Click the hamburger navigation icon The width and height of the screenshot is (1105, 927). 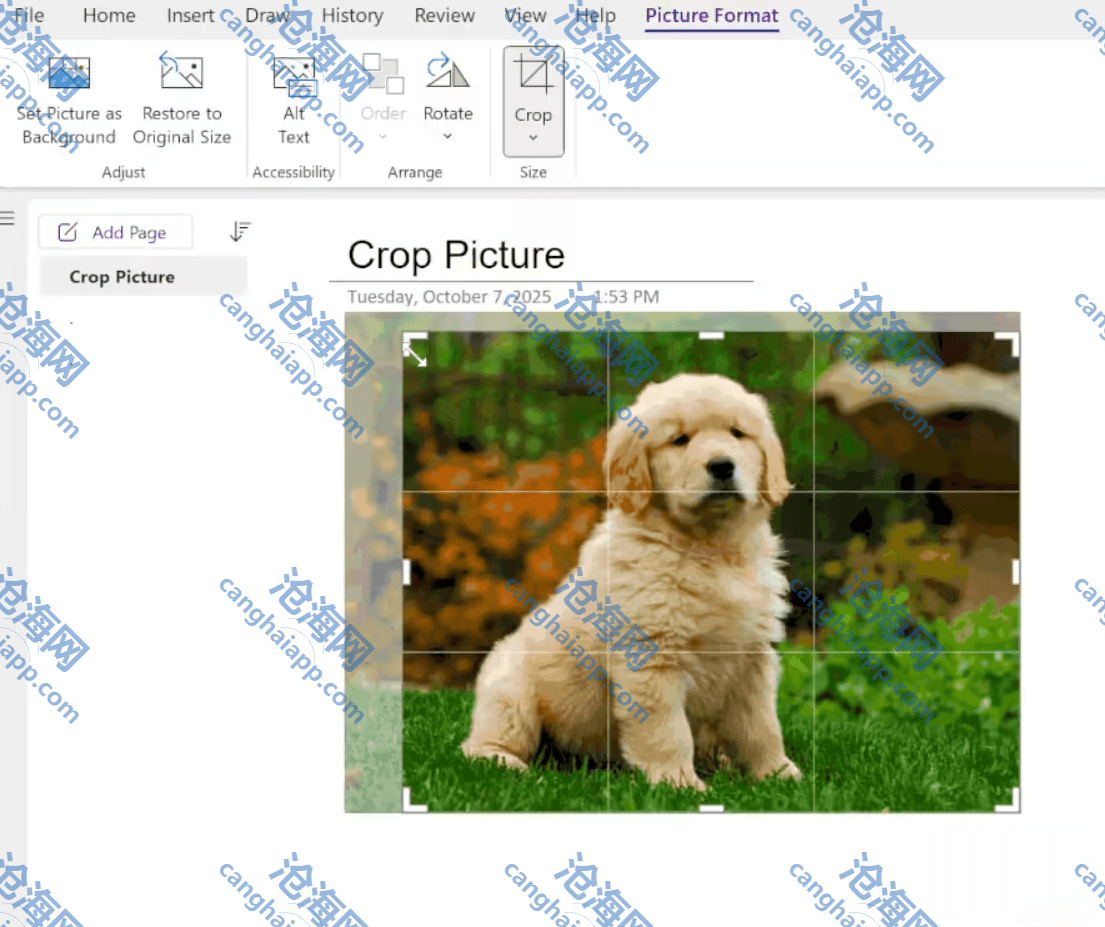pos(8,219)
